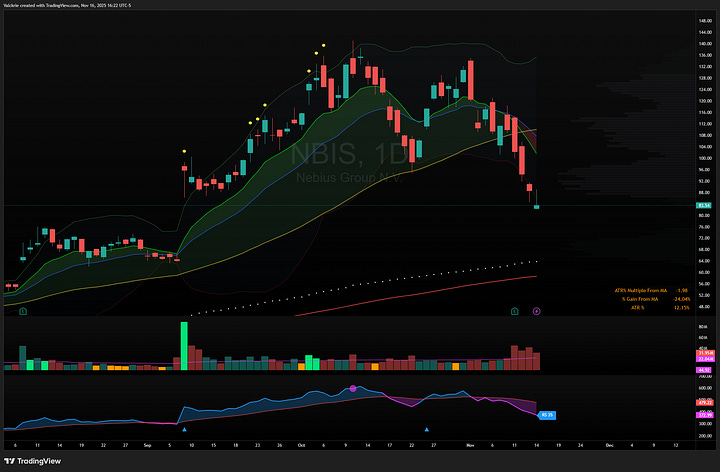Click the 200.00 label on the RS pane axis
Viewport: 720px width, 472px height.
coord(705,436)
